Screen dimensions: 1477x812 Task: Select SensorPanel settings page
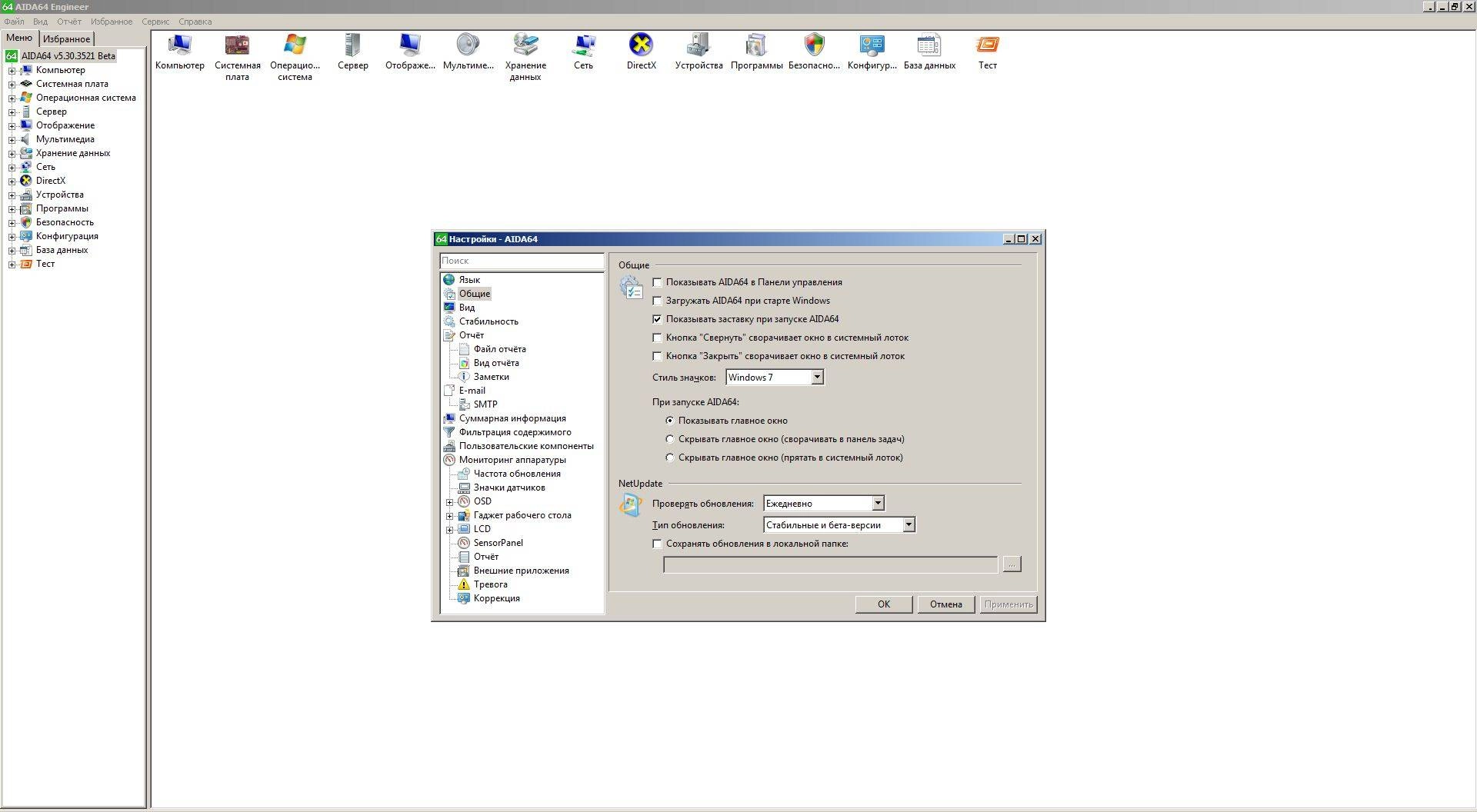[x=498, y=543]
